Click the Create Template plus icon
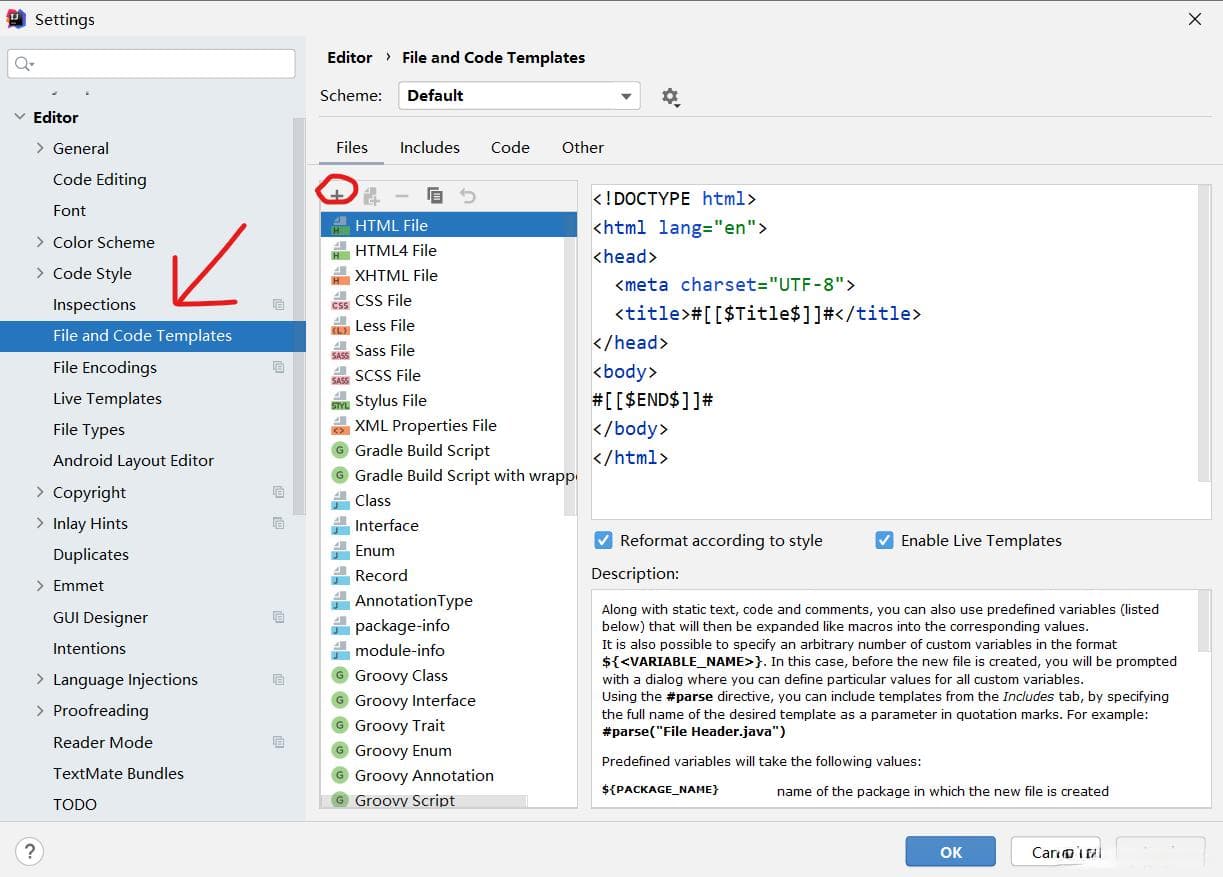1223x877 pixels. (338, 196)
